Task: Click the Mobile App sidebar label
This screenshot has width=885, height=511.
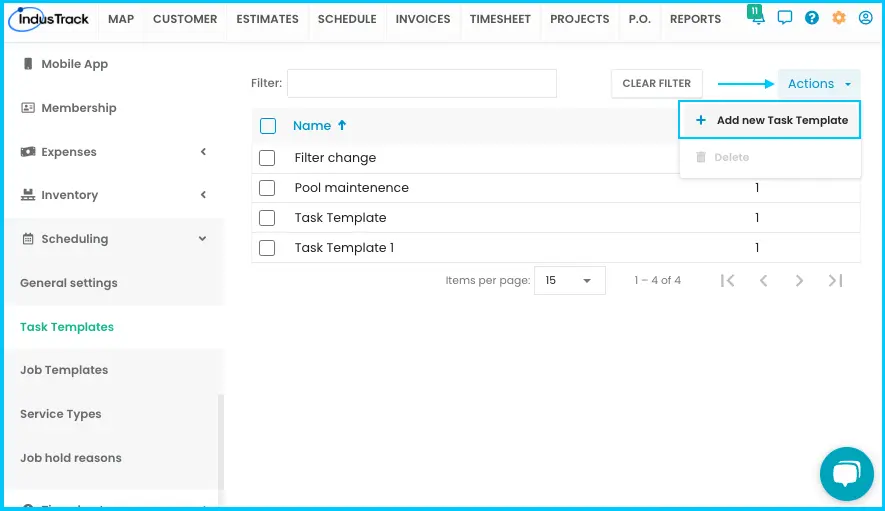Action: [75, 64]
